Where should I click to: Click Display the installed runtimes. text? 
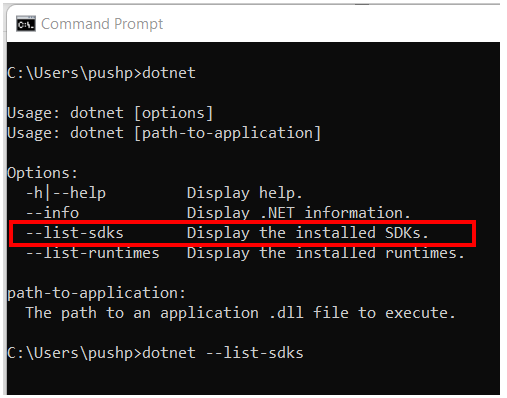325,253
